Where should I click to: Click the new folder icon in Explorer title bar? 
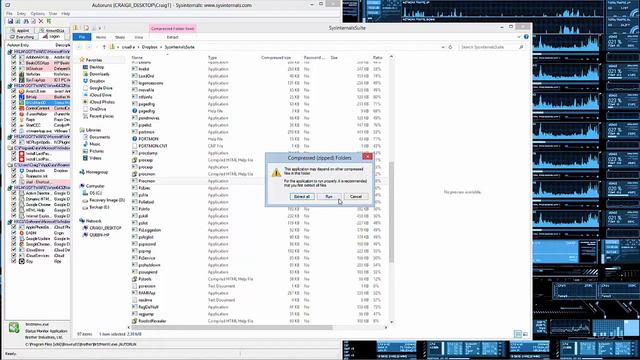(93, 28)
